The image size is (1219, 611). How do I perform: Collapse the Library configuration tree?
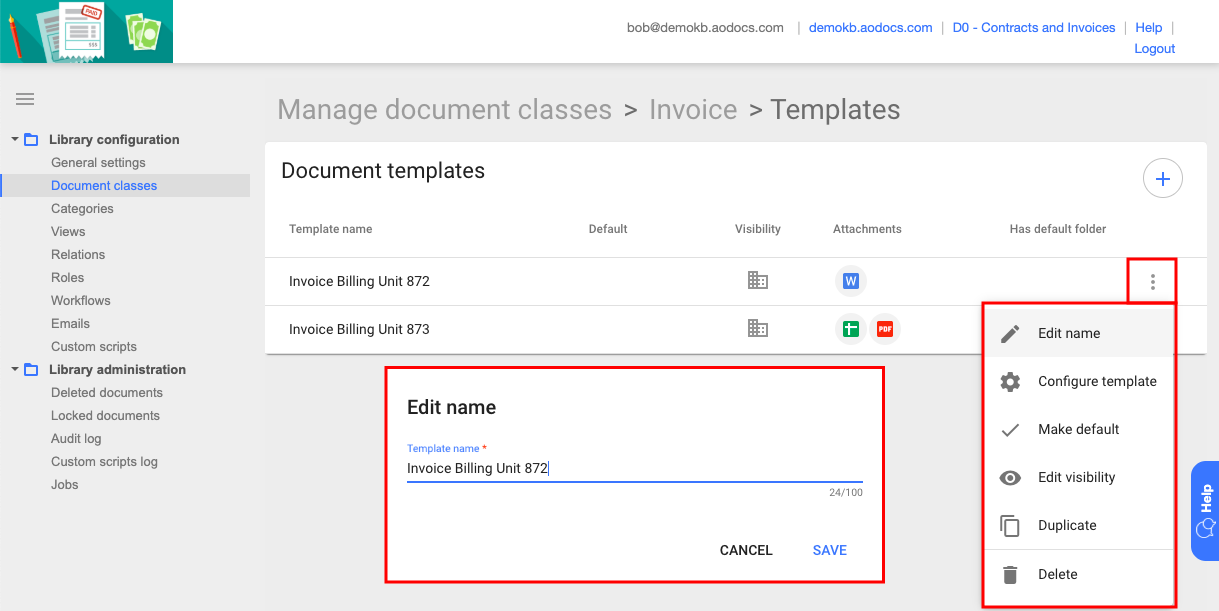click(x=14, y=139)
